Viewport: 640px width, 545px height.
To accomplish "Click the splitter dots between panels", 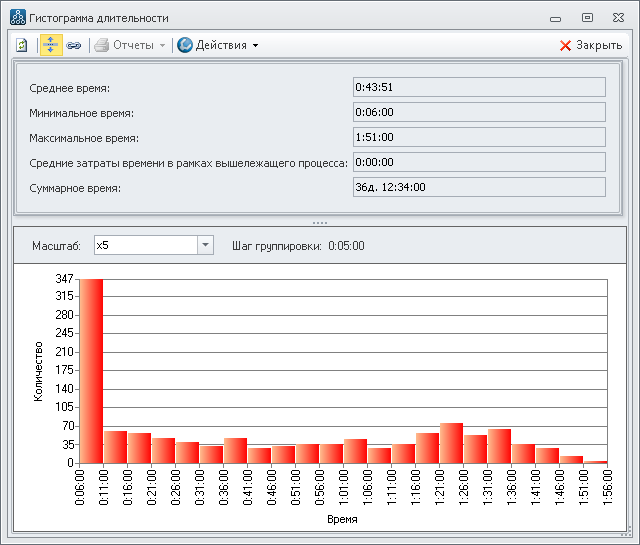I will pos(320,222).
